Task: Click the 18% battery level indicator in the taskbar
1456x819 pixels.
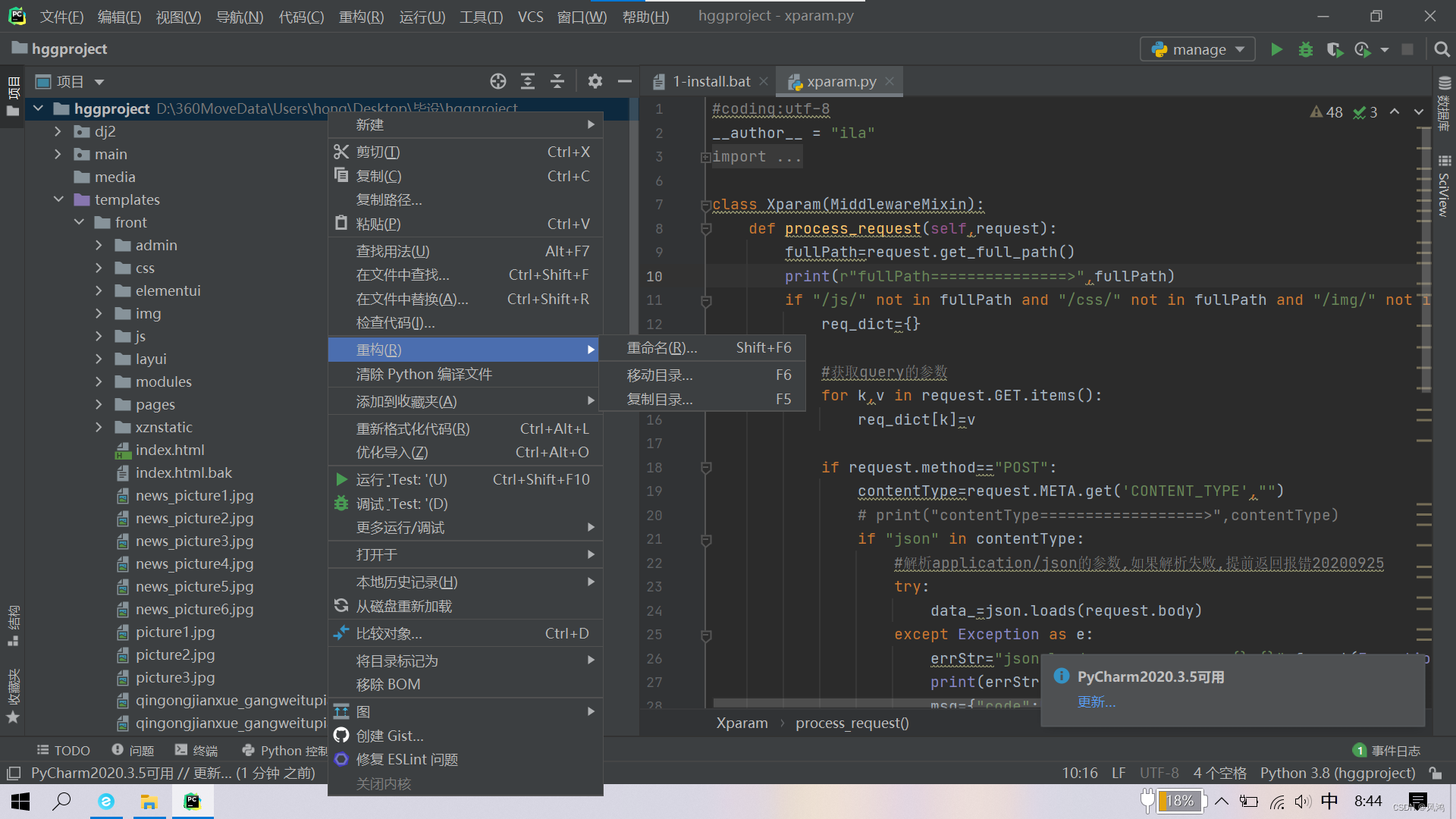Action: point(1180,801)
